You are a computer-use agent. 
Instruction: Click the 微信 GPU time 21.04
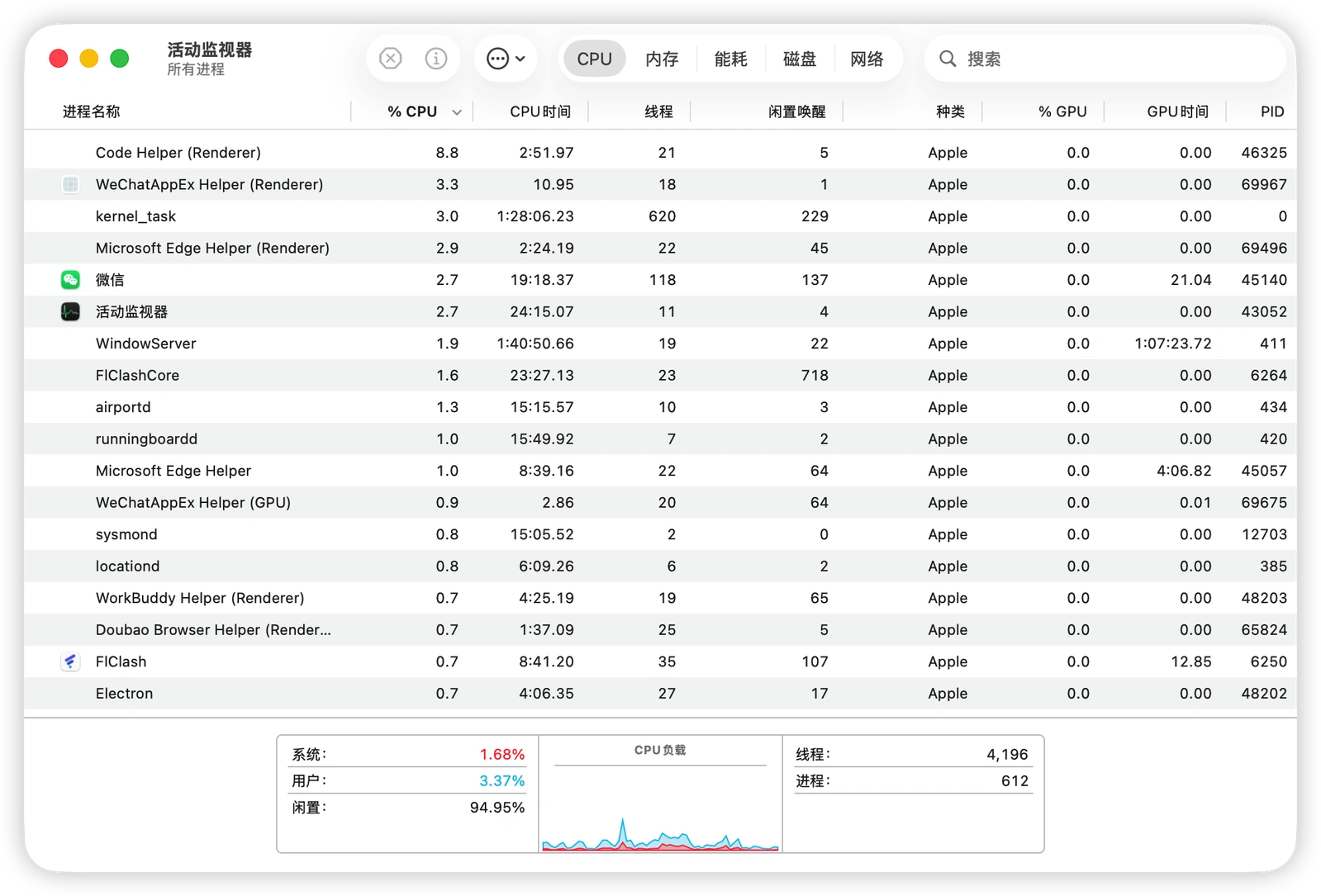click(1191, 280)
